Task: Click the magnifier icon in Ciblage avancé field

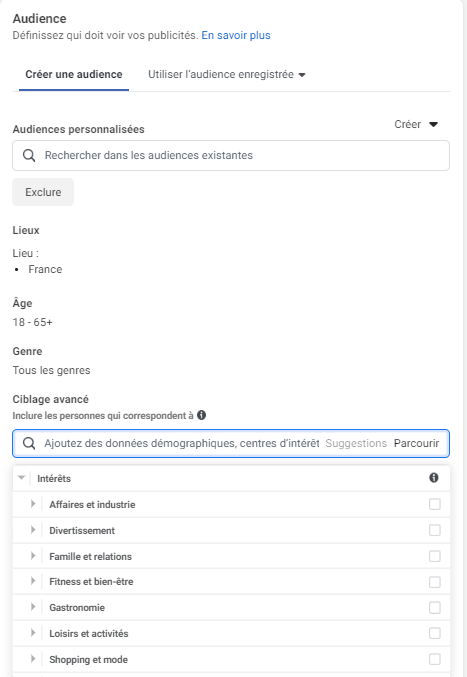Action: click(29, 443)
